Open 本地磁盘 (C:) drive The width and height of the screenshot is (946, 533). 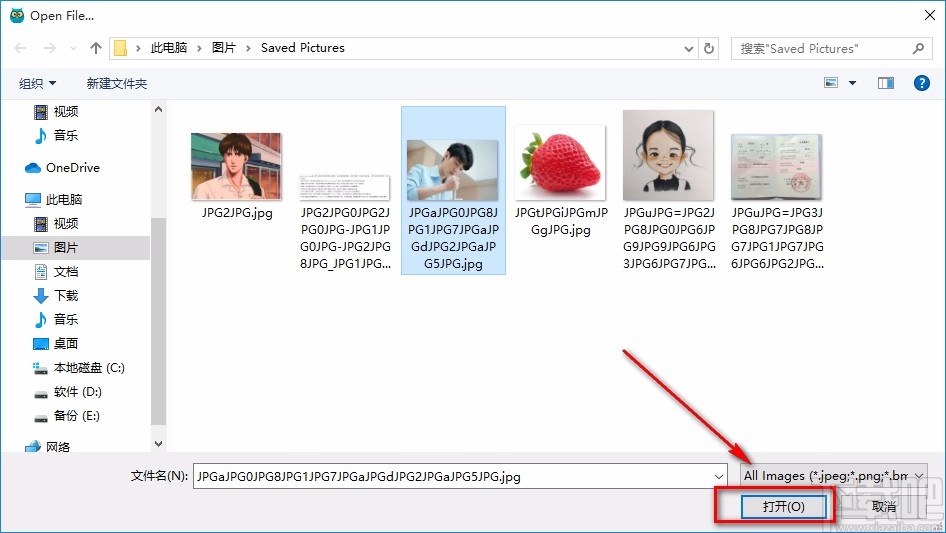79,368
